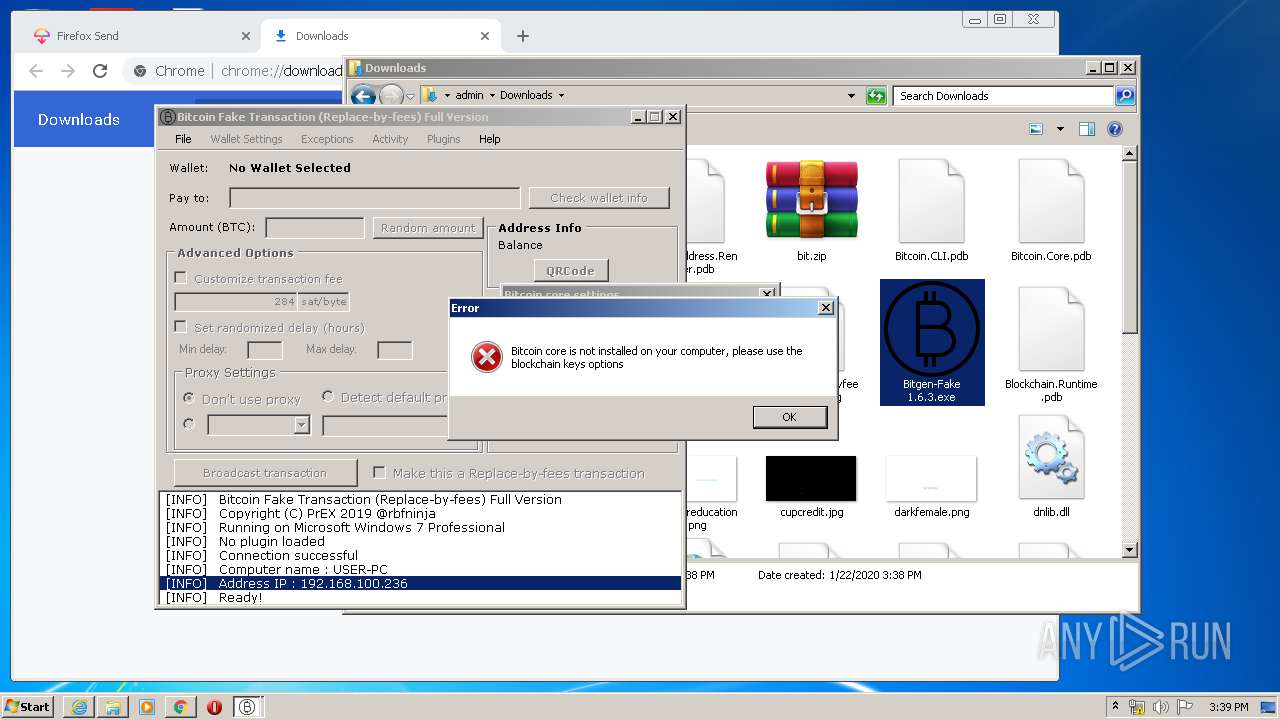
Task: Show hidden tray icons arrow
Action: (x=1115, y=707)
